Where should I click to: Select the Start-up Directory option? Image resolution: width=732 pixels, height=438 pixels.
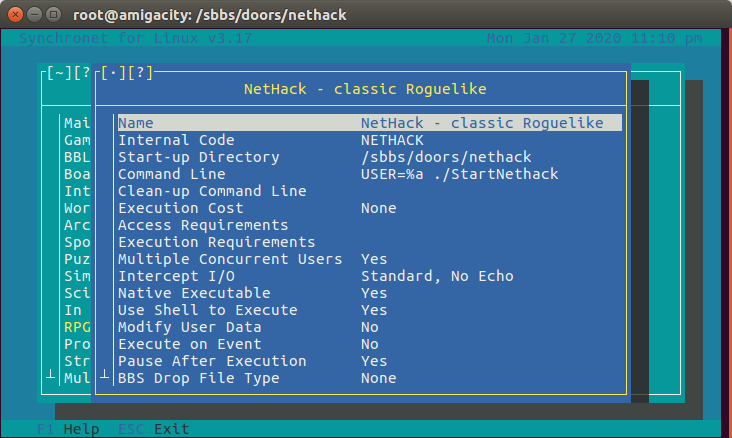click(370, 157)
